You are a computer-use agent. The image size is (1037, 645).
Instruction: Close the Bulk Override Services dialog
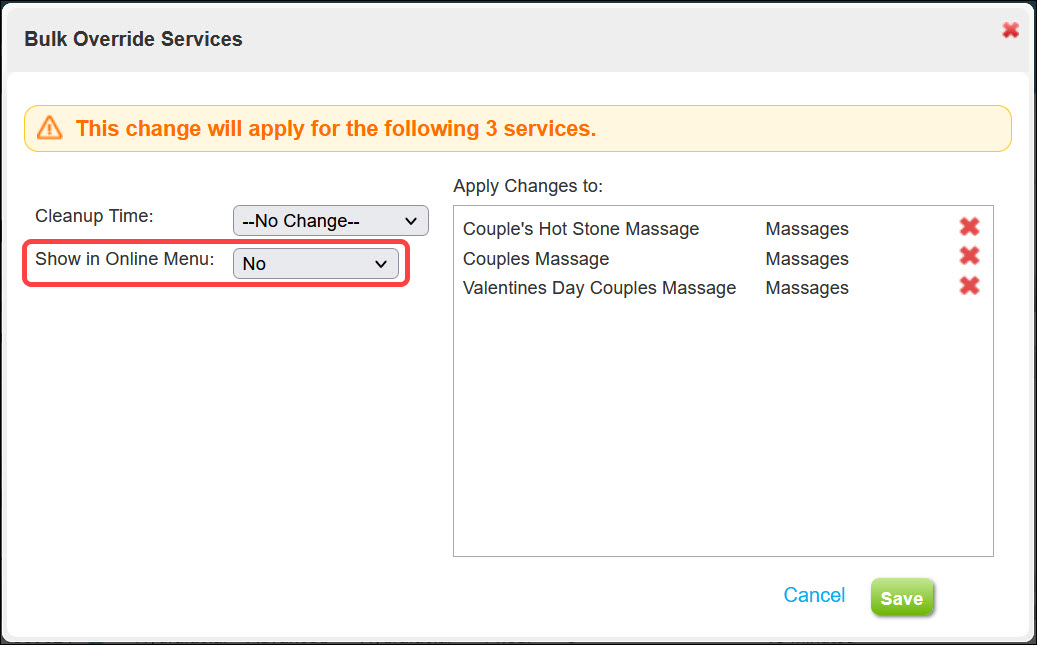pos(1010,30)
